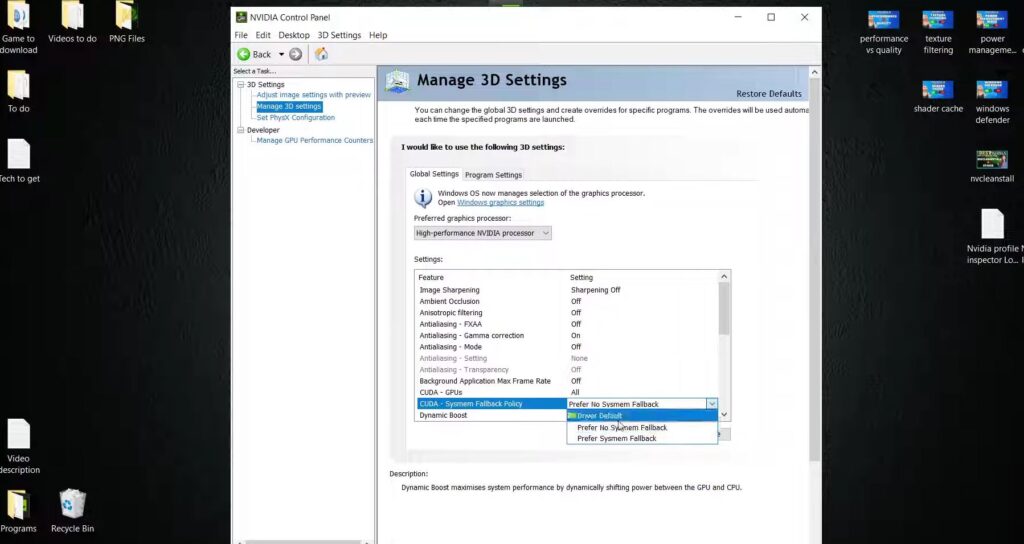
Task: Open the Preferred graphics processor dropdown
Action: click(x=483, y=233)
